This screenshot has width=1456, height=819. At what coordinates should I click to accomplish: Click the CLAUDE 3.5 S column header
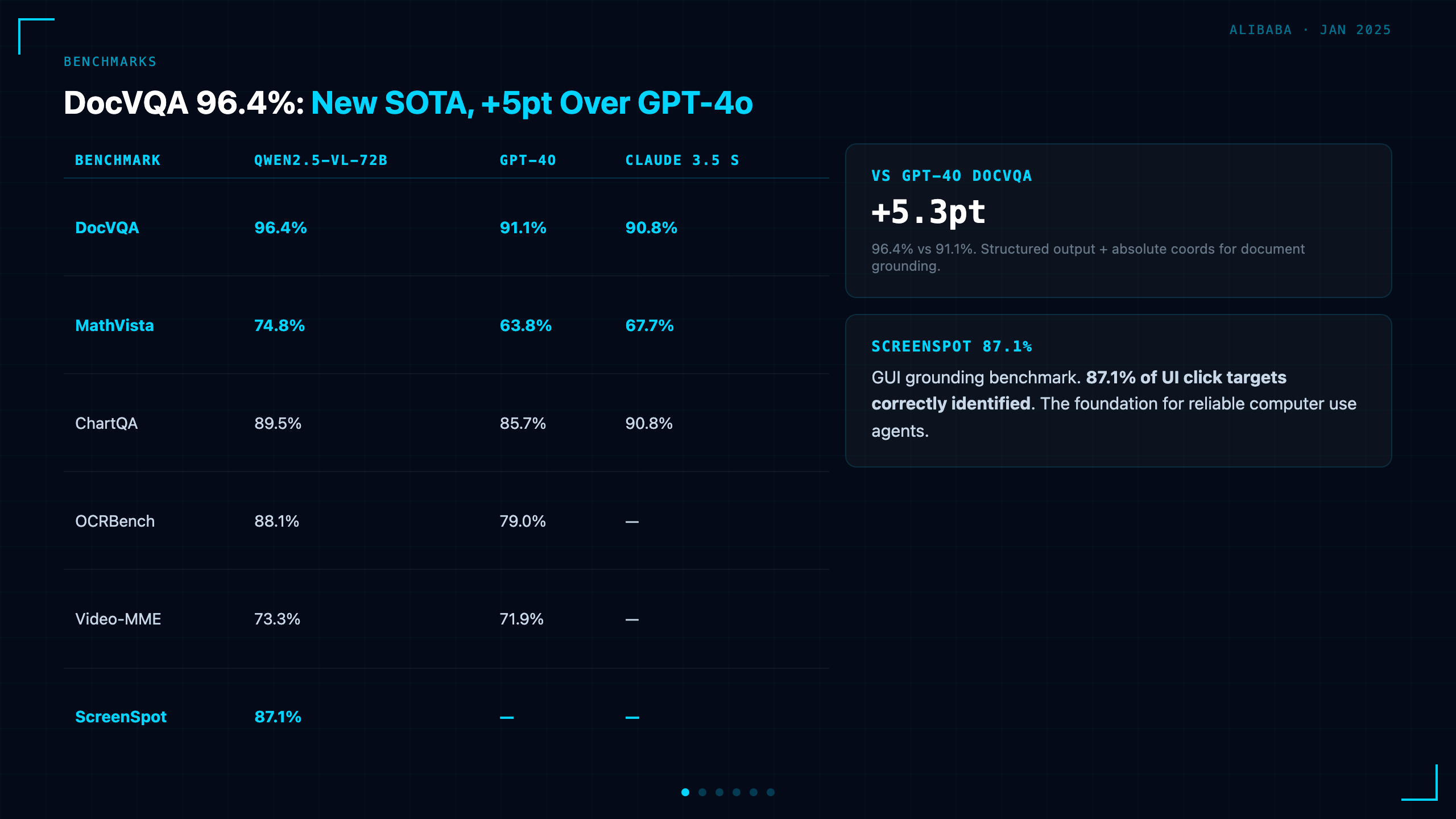click(x=682, y=160)
